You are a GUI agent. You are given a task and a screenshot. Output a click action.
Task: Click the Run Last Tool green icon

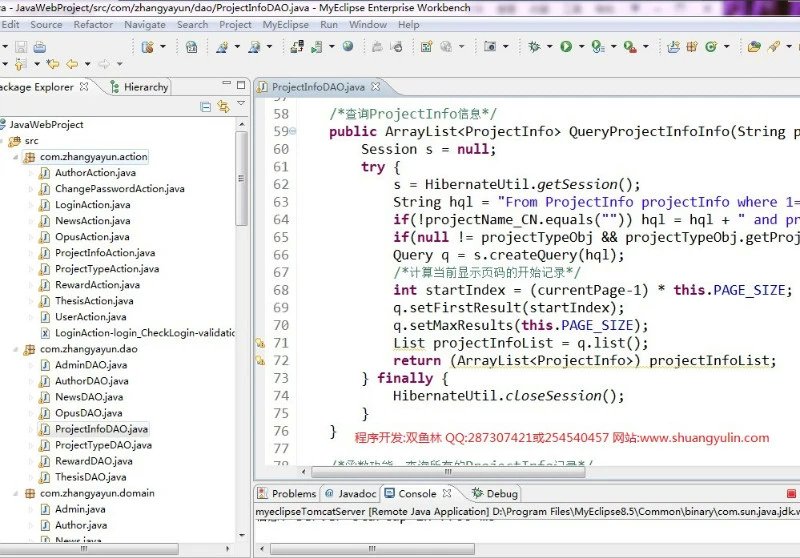pyautogui.click(x=598, y=47)
